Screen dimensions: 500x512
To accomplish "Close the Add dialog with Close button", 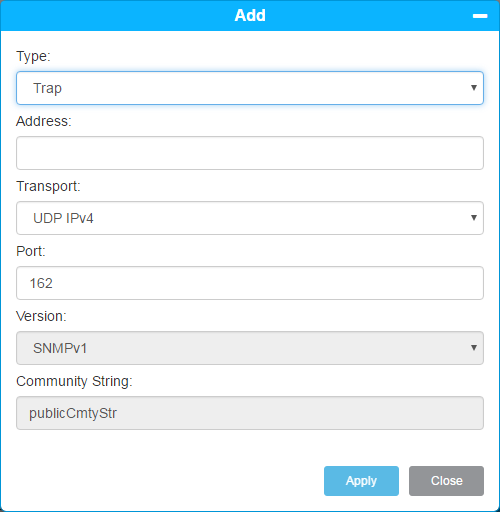I will [x=446, y=481].
